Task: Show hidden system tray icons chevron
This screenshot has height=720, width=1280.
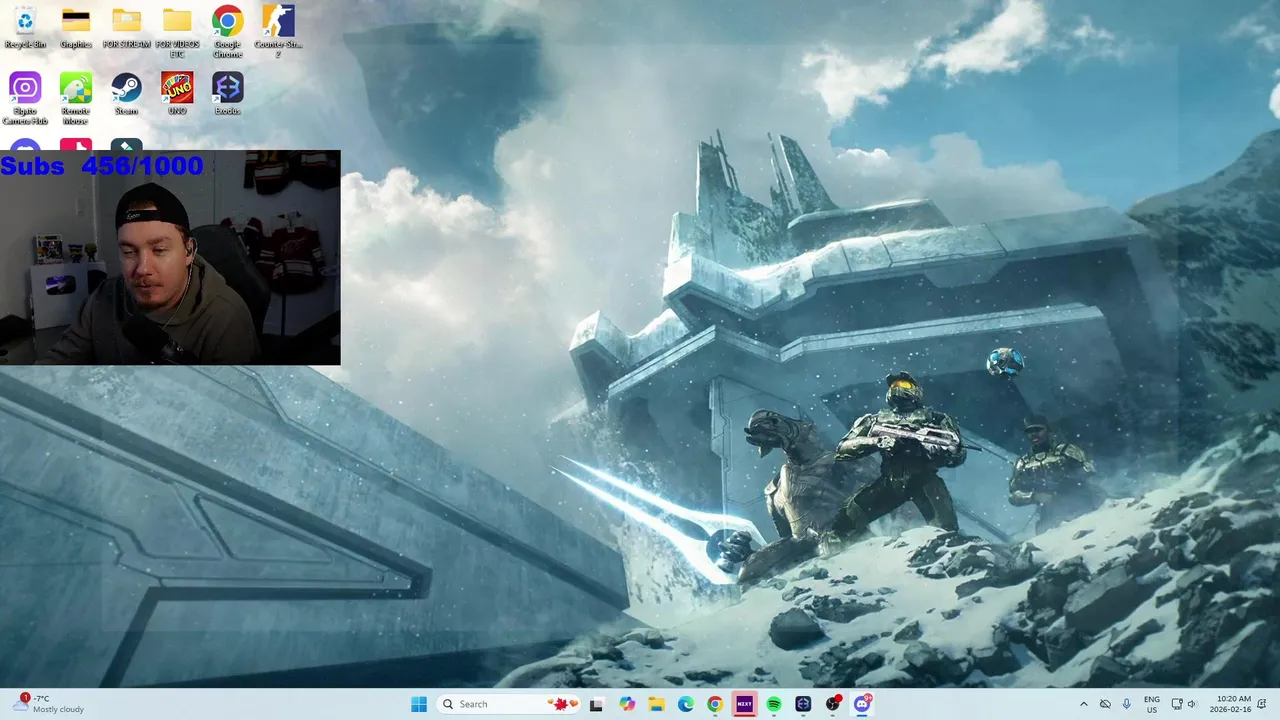Action: coord(1083,704)
